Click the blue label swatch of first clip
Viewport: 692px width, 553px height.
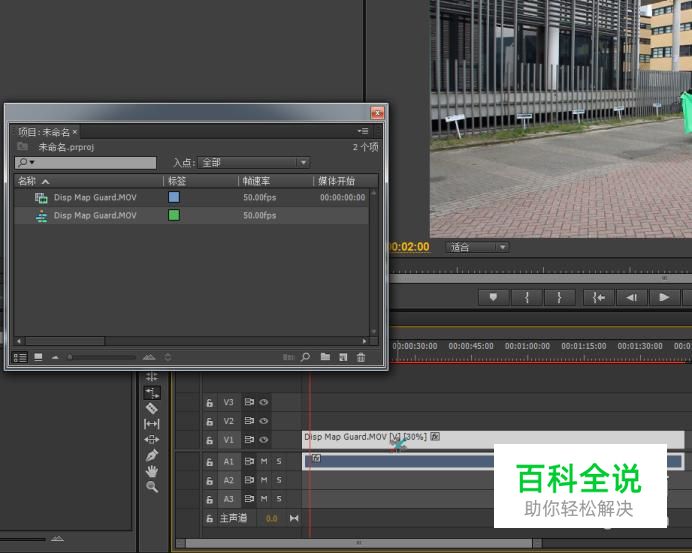coord(174,197)
